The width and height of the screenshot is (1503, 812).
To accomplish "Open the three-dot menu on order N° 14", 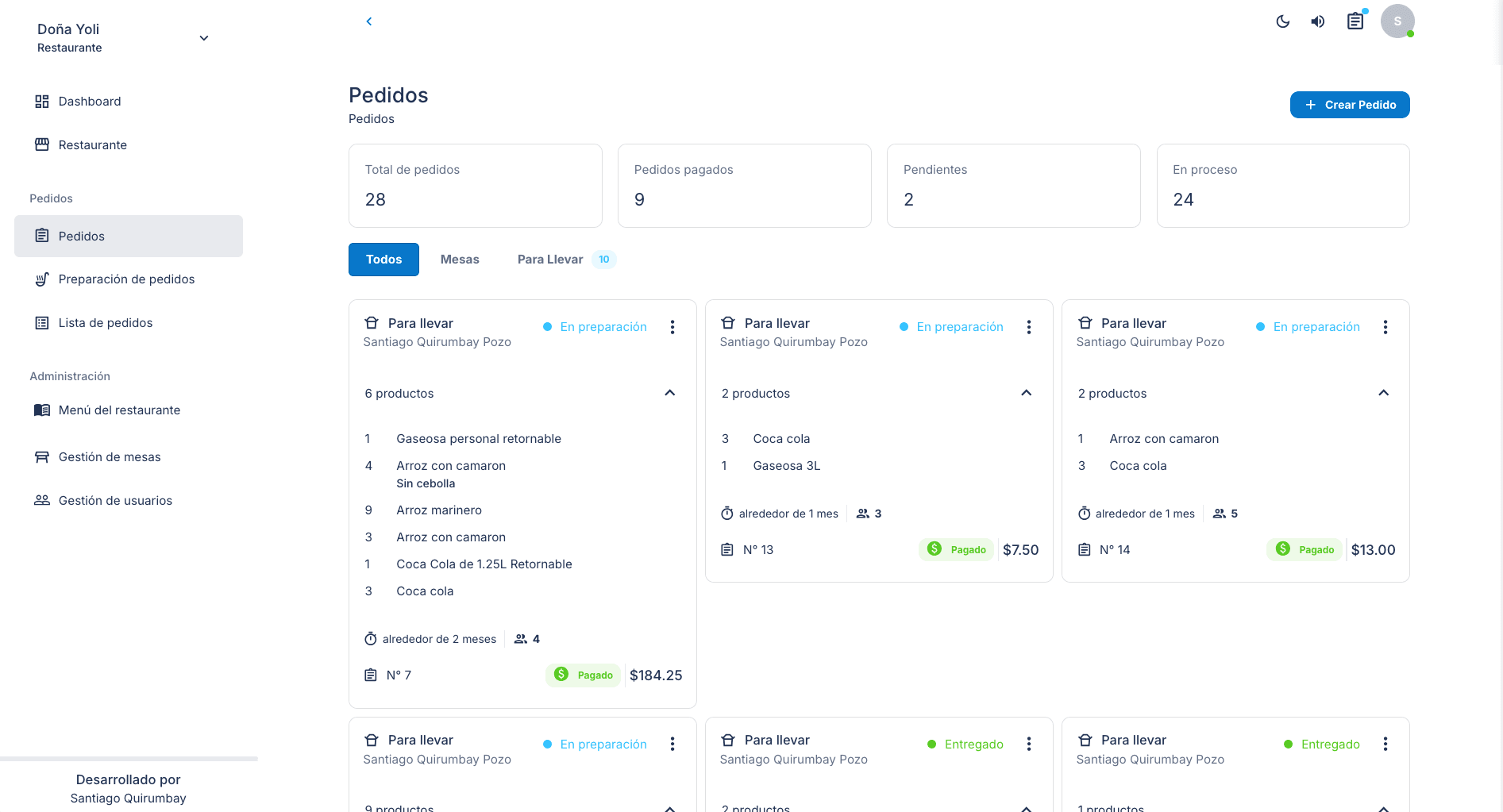I will coord(1385,326).
